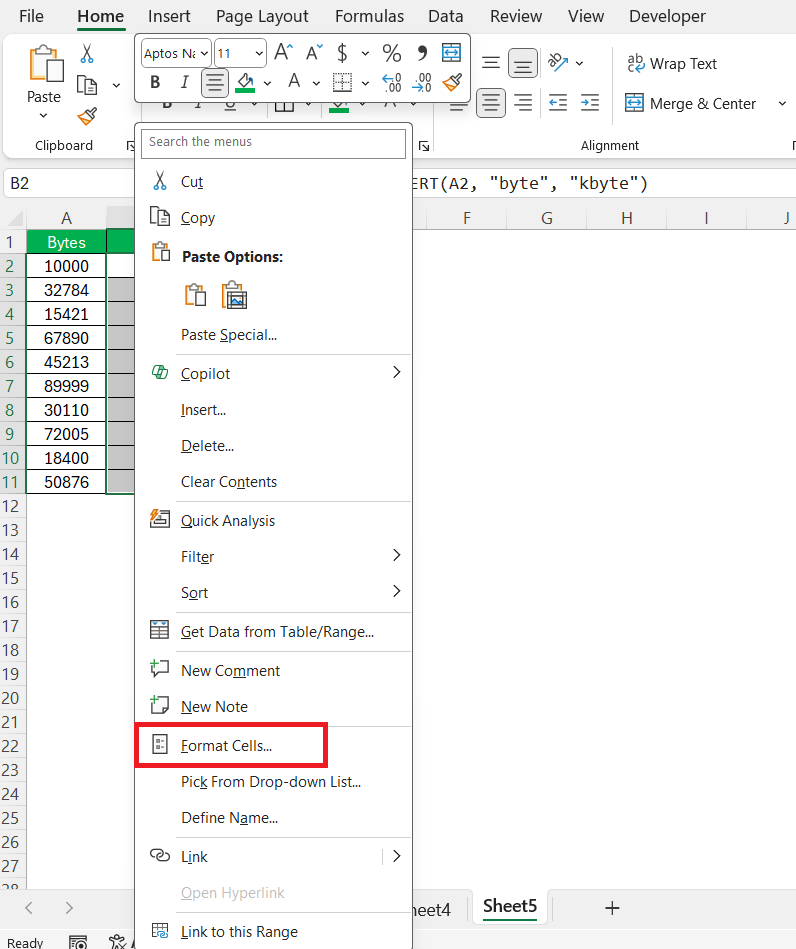
Task: Open the Font group dialog launcher arrow
Action: pos(424,146)
